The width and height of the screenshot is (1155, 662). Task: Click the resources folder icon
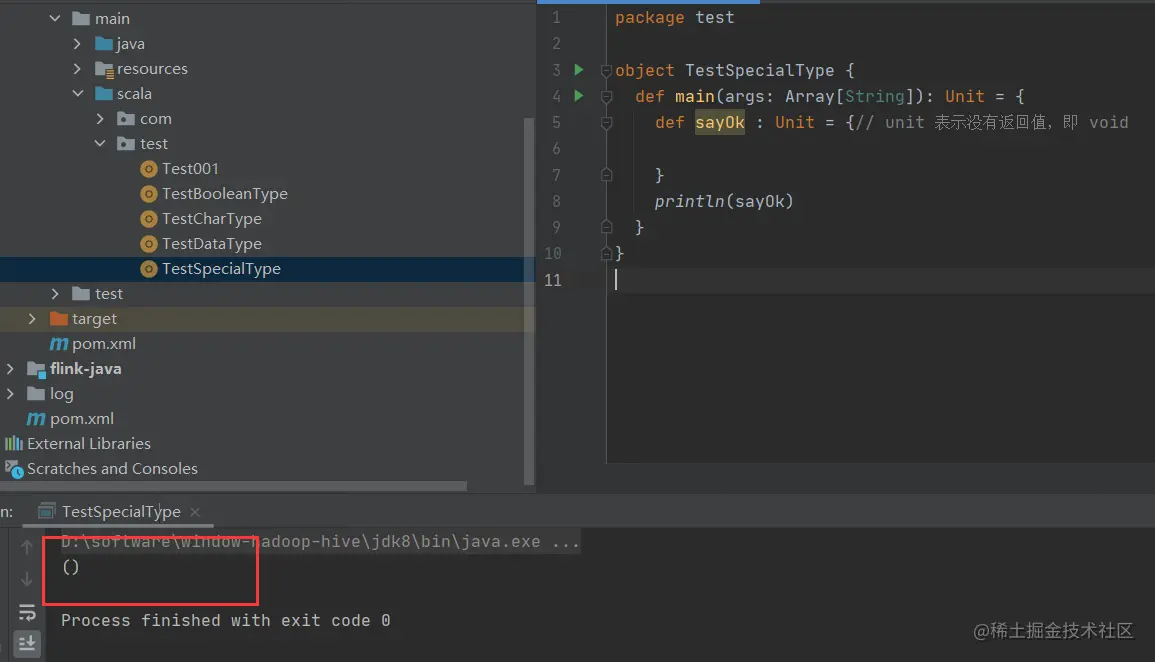click(104, 69)
